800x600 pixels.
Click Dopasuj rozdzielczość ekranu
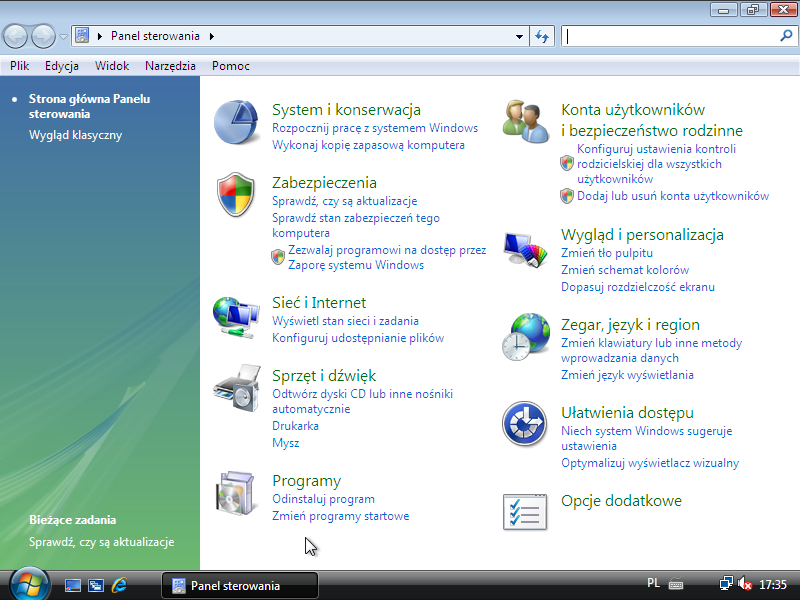pos(638,287)
